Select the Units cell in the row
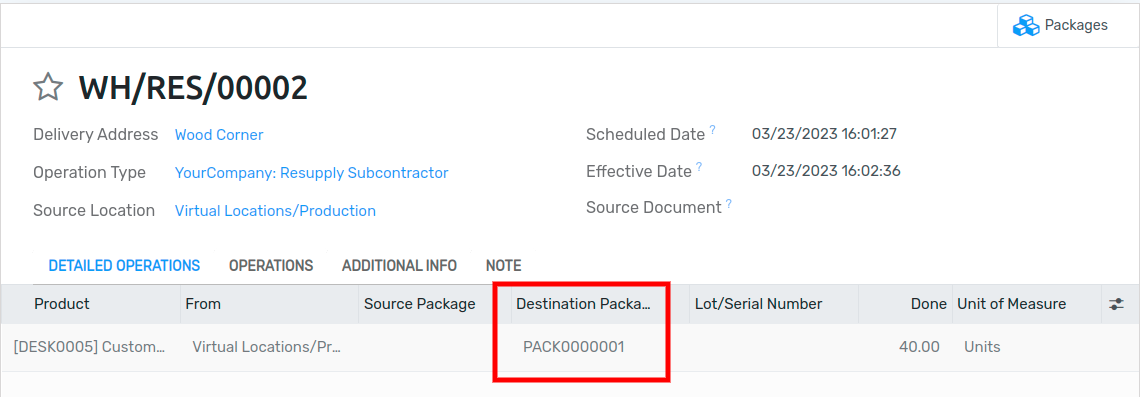Screen dimensions: 1140x397 (x=1027, y=347)
